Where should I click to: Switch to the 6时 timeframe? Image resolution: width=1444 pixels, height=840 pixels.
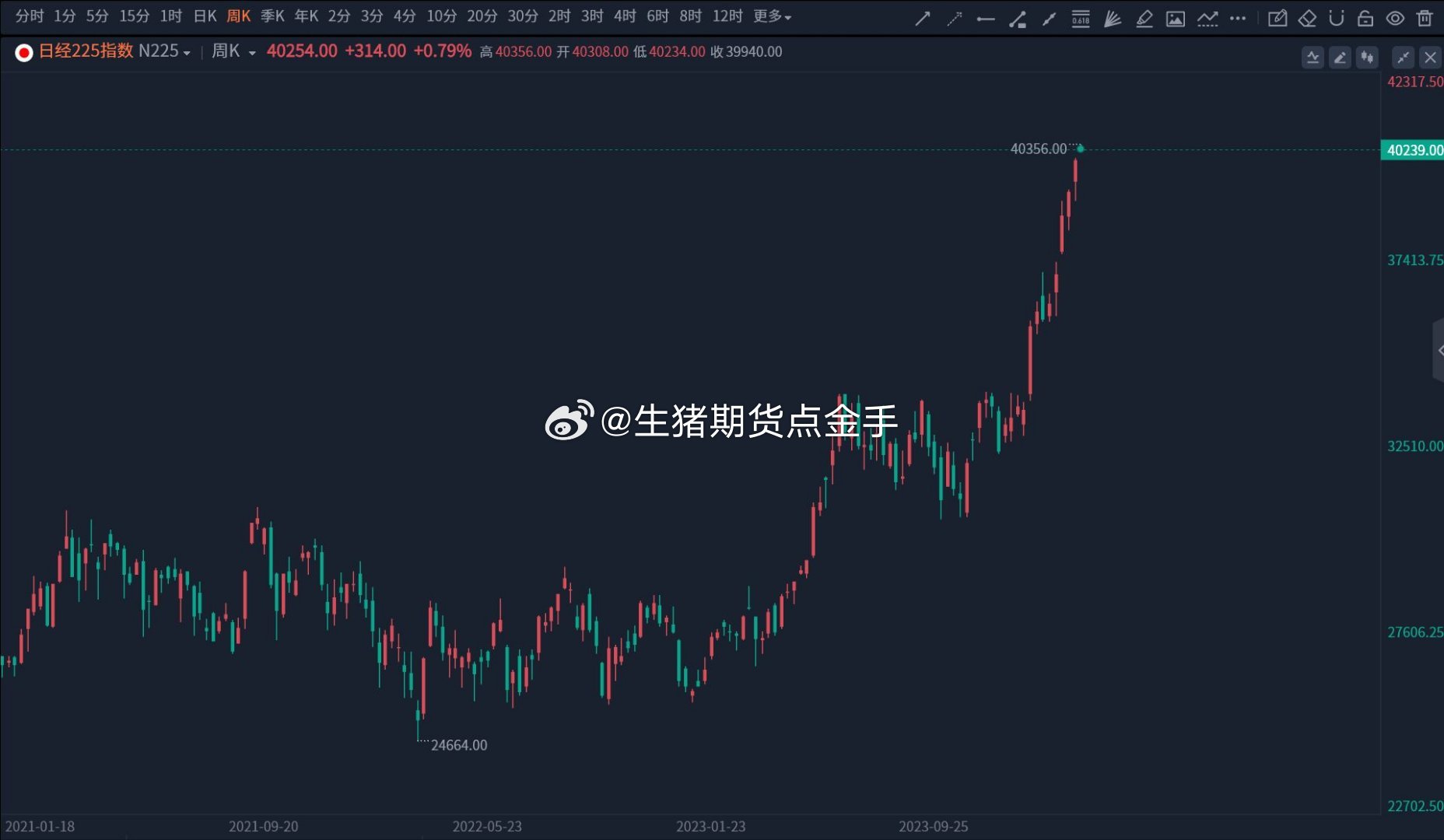click(x=657, y=16)
